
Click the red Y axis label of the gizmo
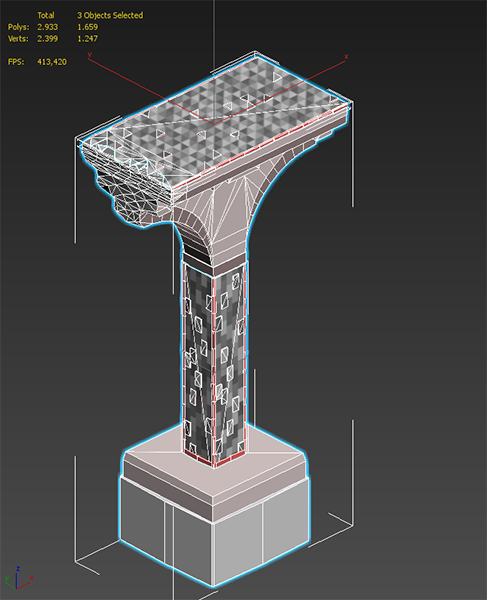click(x=90, y=55)
